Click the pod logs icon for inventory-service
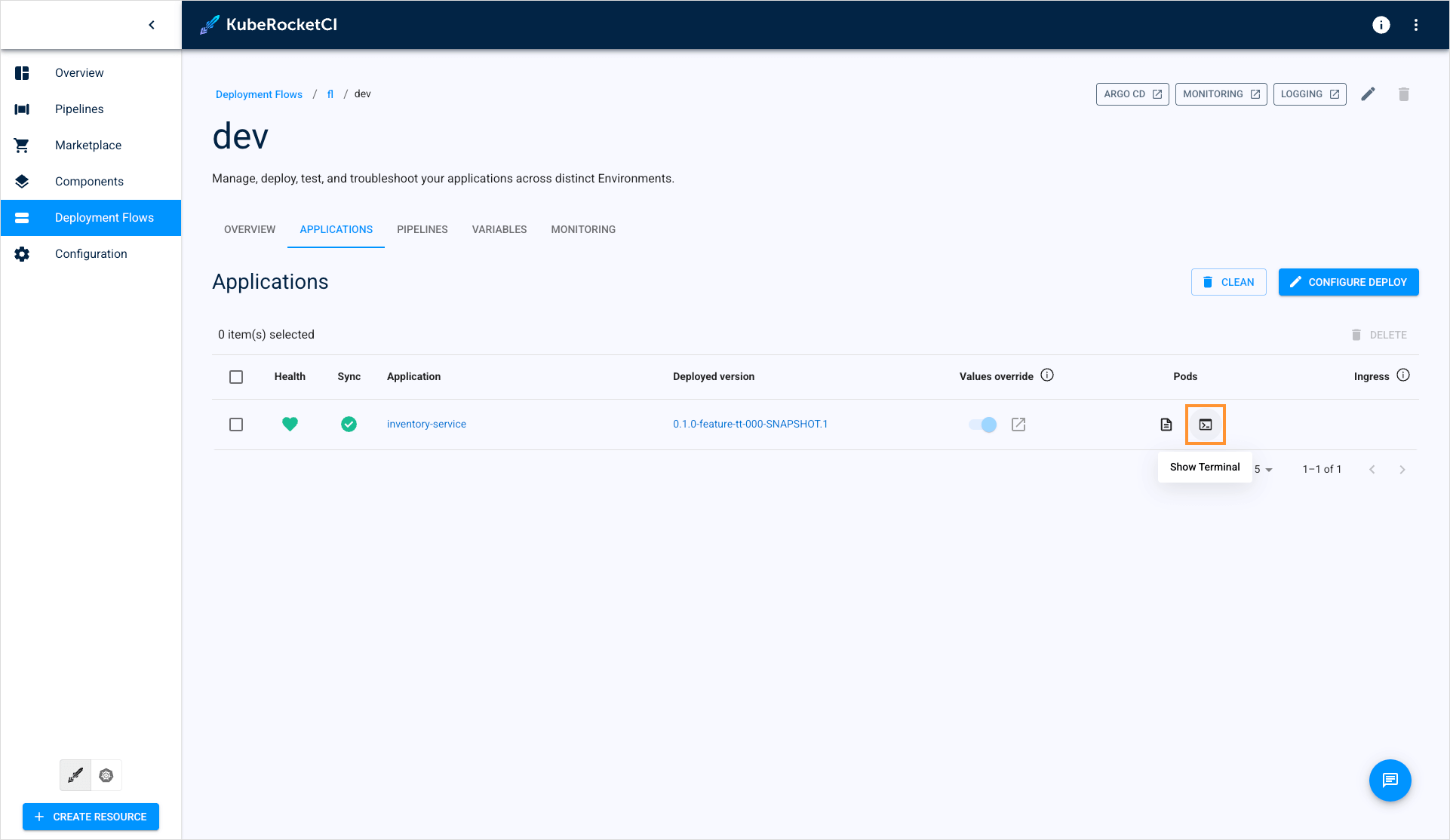 [x=1166, y=424]
